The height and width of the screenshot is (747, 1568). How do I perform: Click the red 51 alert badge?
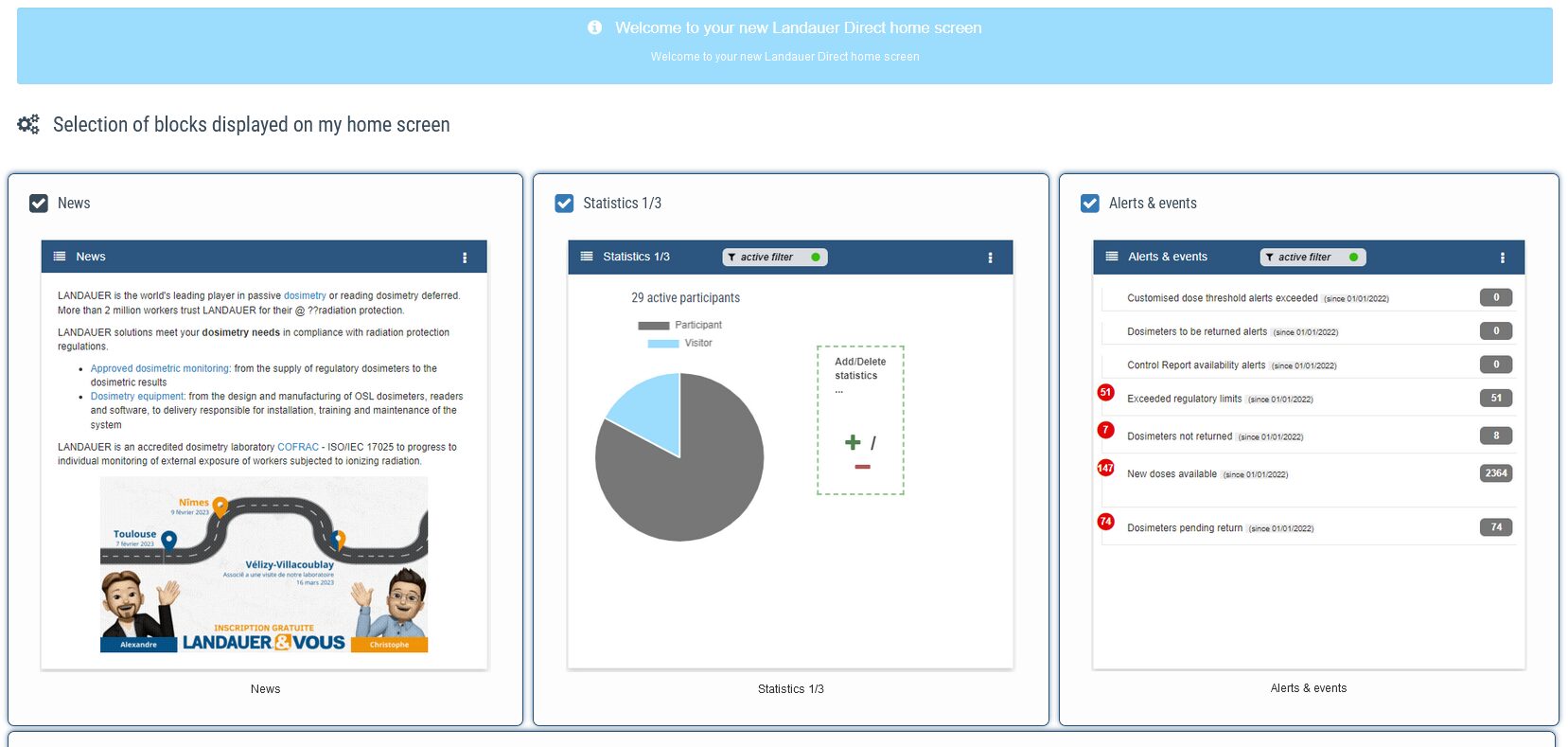pos(1105,392)
